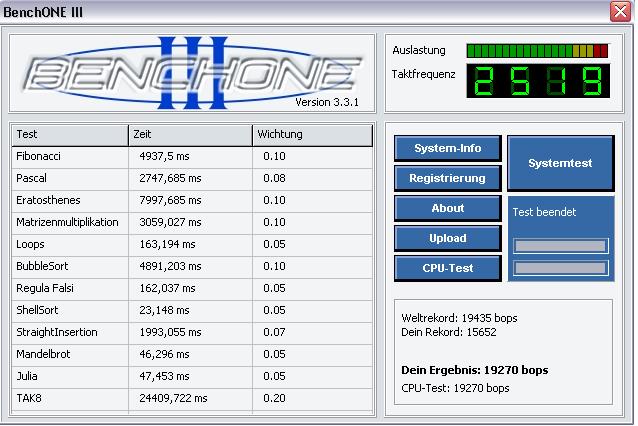The image size is (638, 426).
Task: Click the 0.07 weighting for StraightInsertion
Action: [x=274, y=332]
